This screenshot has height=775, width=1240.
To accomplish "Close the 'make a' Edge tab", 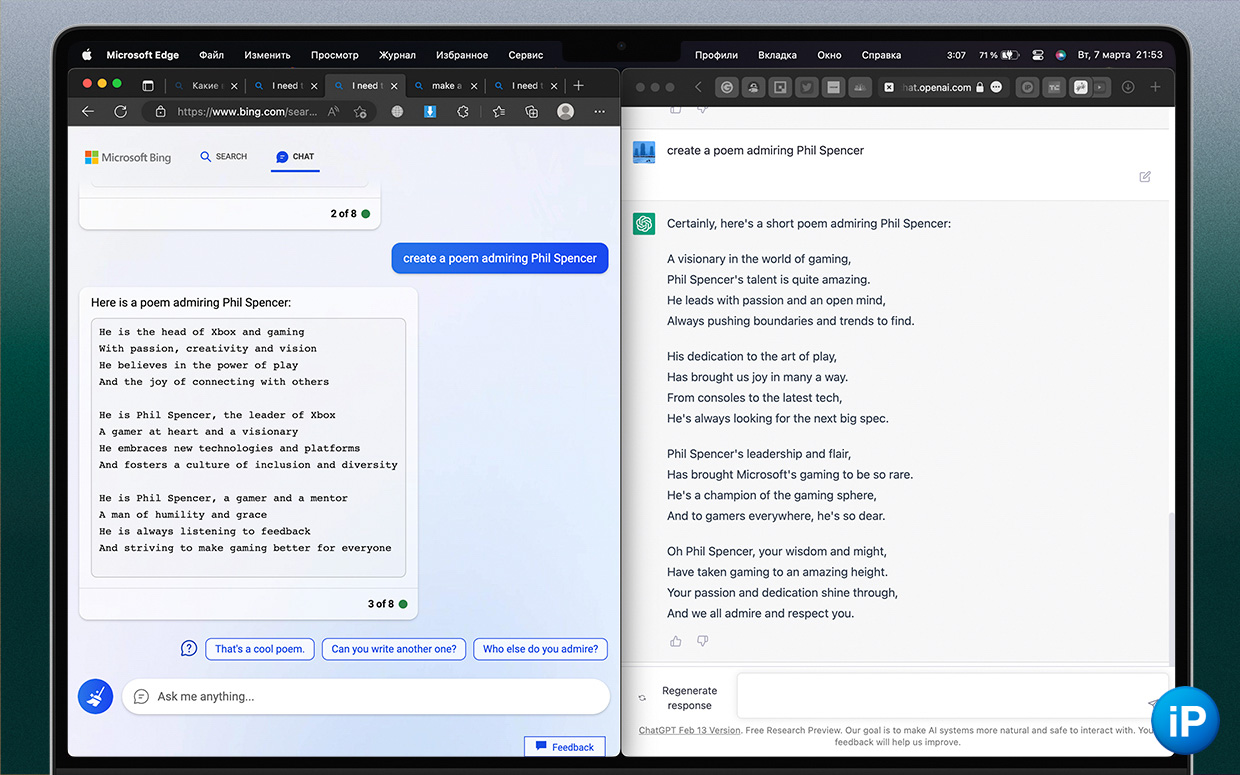I will click(473, 86).
